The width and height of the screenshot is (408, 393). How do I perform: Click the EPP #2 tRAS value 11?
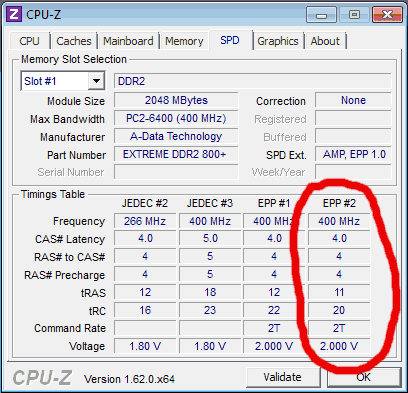(x=339, y=292)
